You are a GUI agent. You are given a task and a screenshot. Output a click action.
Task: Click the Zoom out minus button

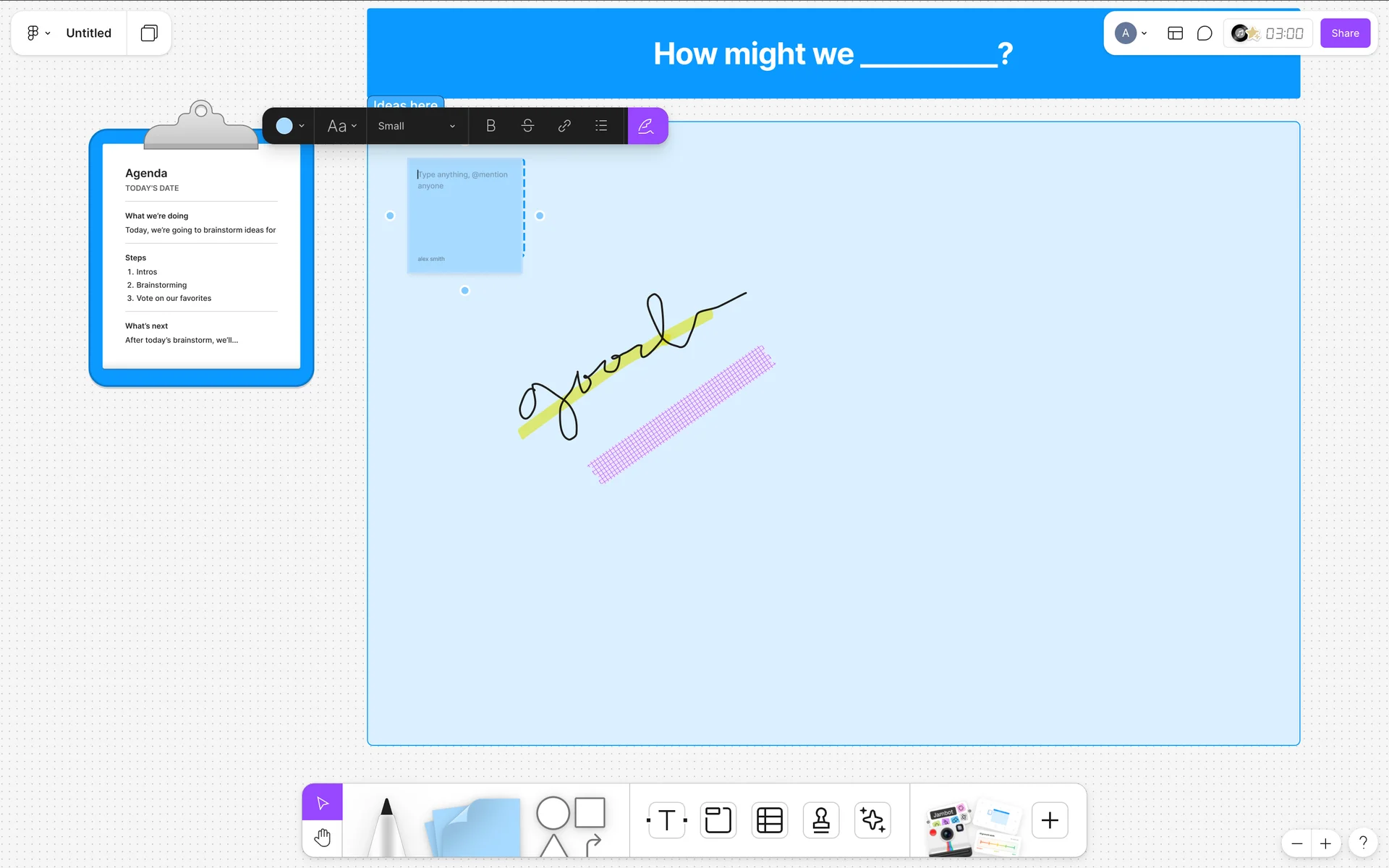[1297, 843]
